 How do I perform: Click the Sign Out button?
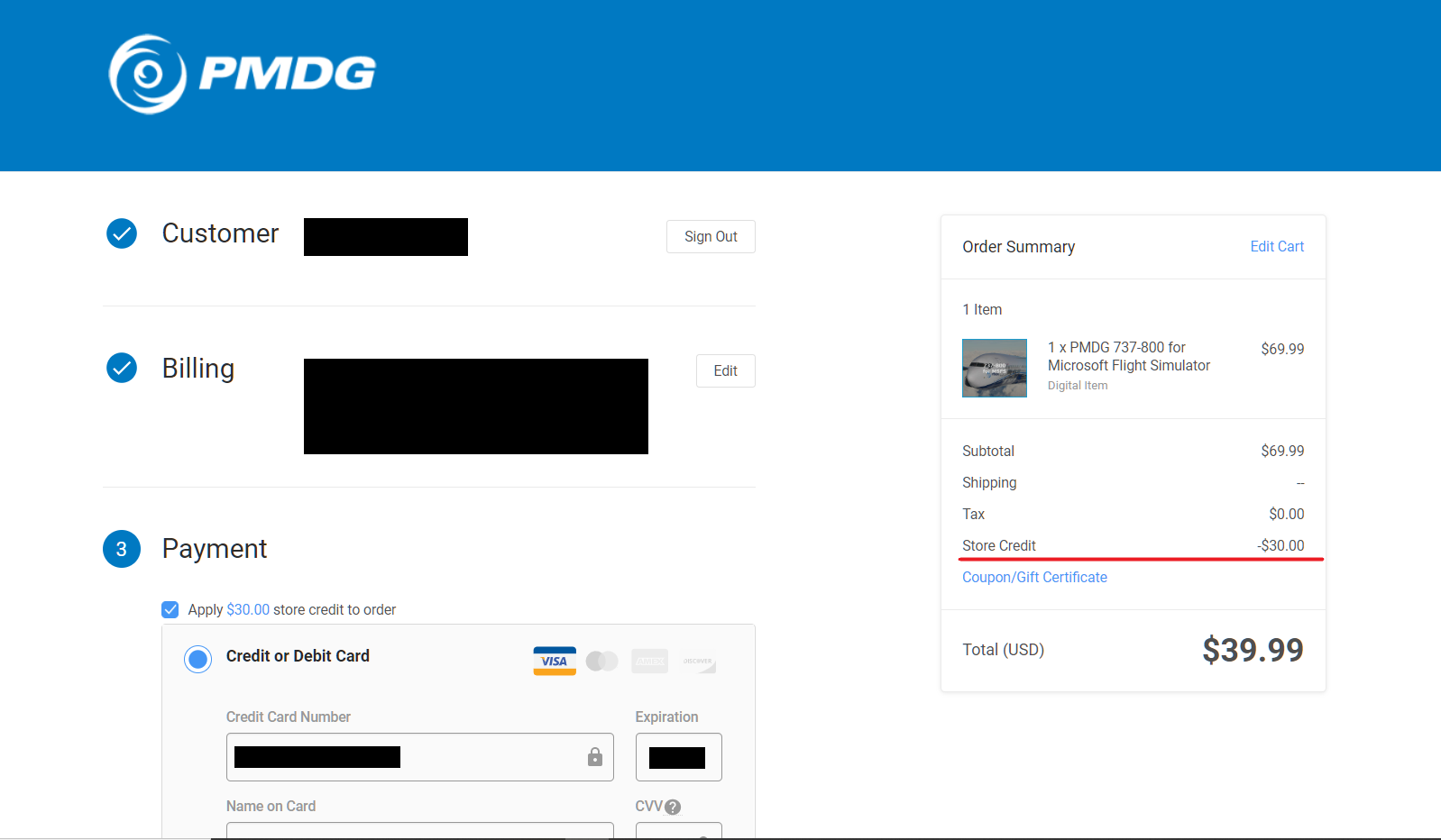[x=711, y=237]
